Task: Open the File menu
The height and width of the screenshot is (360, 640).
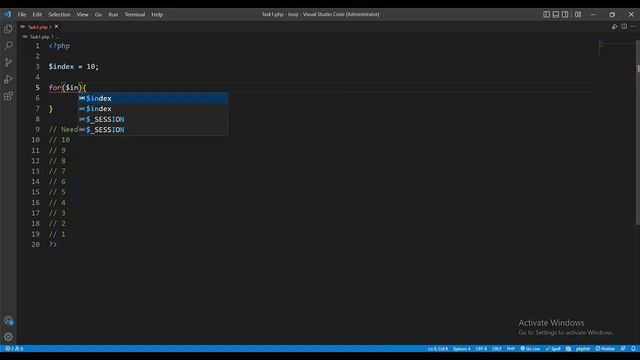Action: [x=22, y=14]
